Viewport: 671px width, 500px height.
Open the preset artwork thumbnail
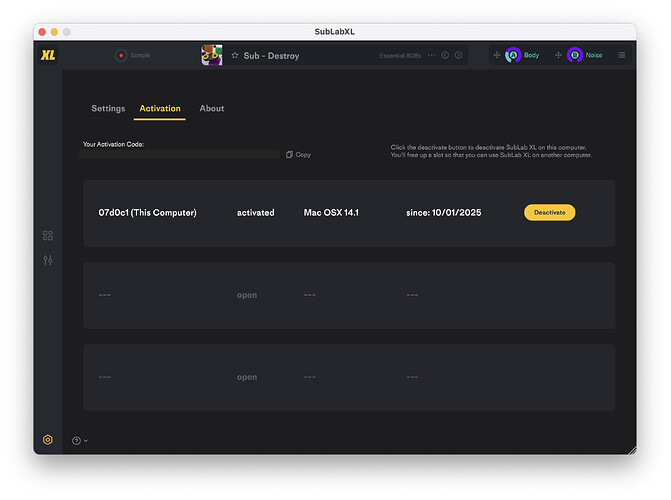(212, 55)
